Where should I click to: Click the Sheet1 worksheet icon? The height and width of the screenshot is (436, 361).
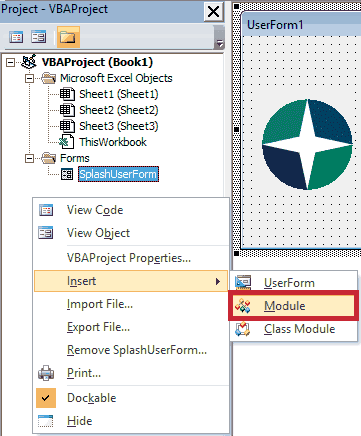point(67,94)
